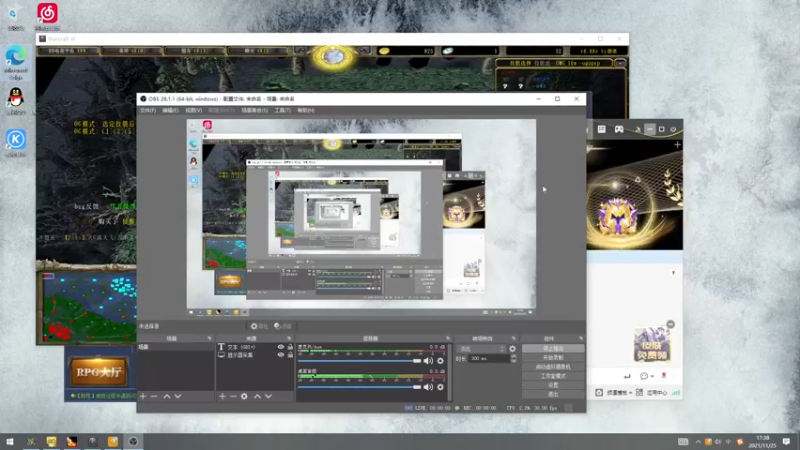Open 场景集合(S) menu in OBS
The width and height of the screenshot is (800, 450).
pos(255,110)
